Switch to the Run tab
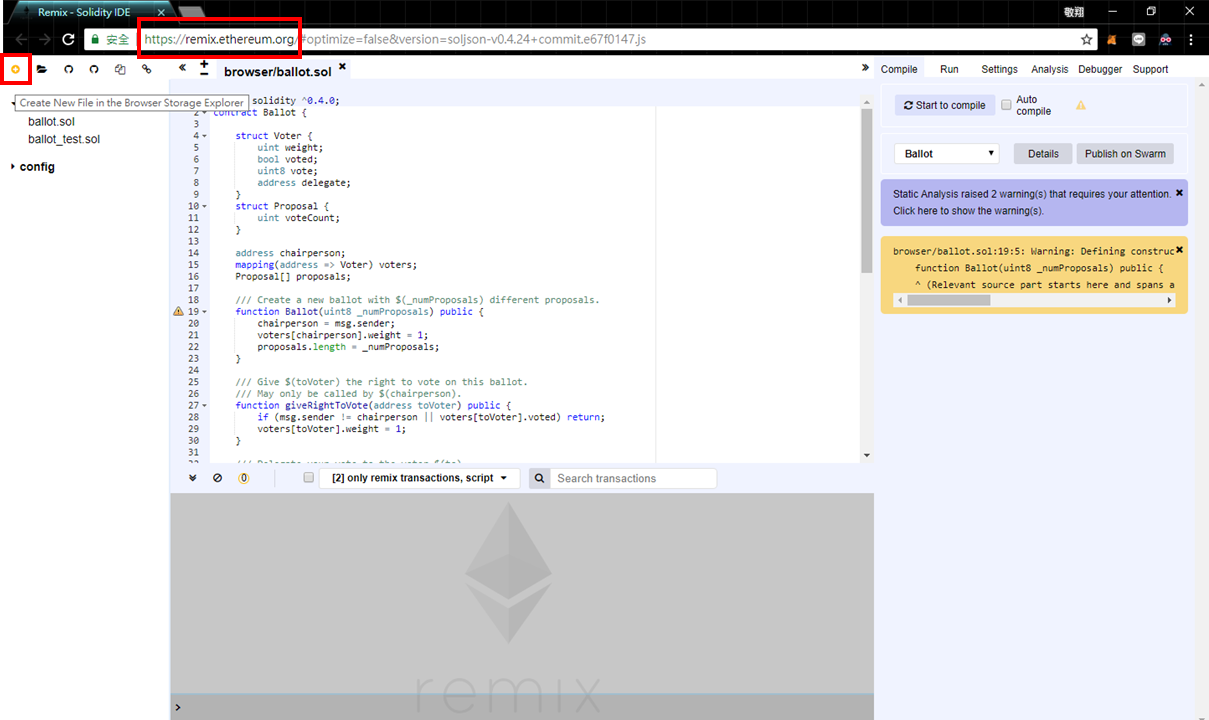 (949, 69)
